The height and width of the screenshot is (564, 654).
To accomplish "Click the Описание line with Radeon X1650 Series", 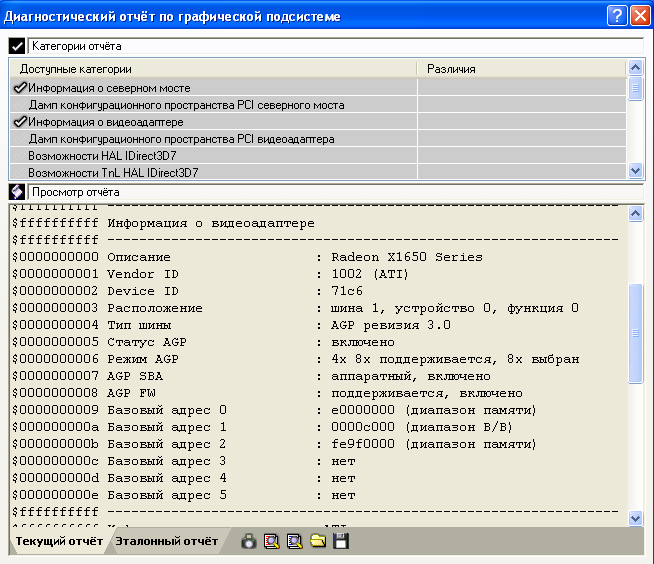I will click(247, 257).
